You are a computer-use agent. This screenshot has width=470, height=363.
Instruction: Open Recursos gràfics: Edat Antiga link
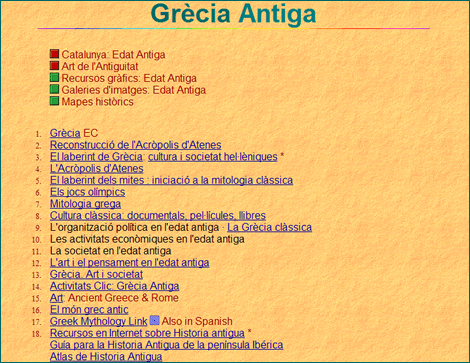click(x=129, y=78)
